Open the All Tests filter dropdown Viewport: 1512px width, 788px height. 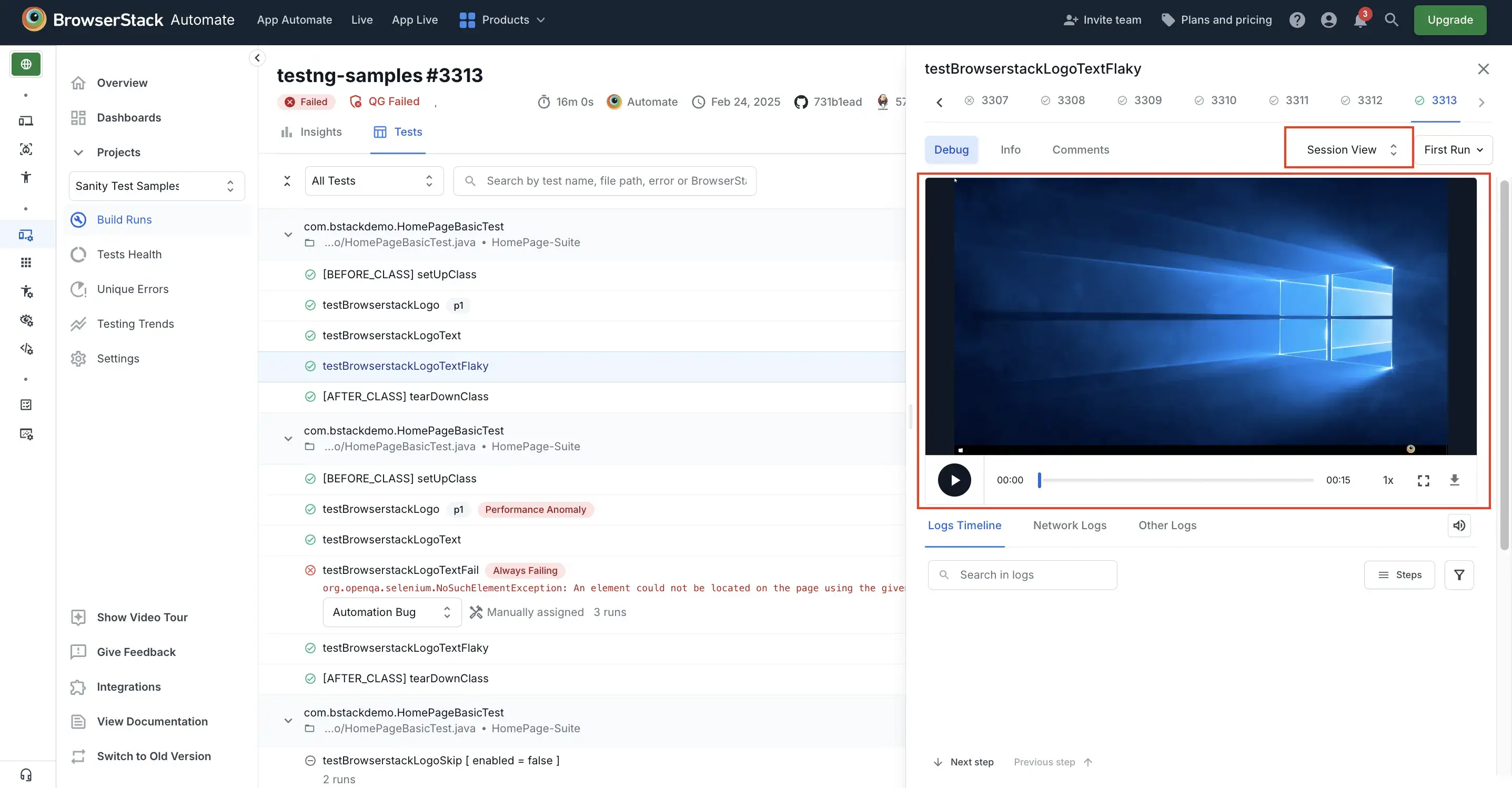[374, 180]
